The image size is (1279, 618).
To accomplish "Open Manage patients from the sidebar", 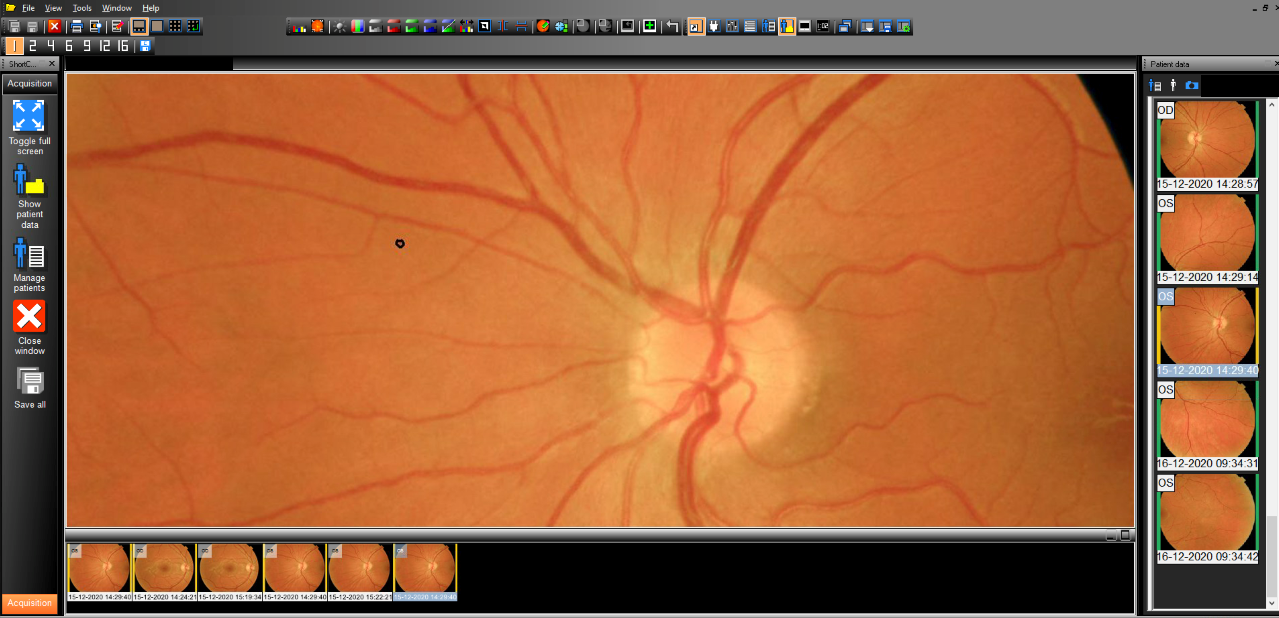I will [29, 254].
